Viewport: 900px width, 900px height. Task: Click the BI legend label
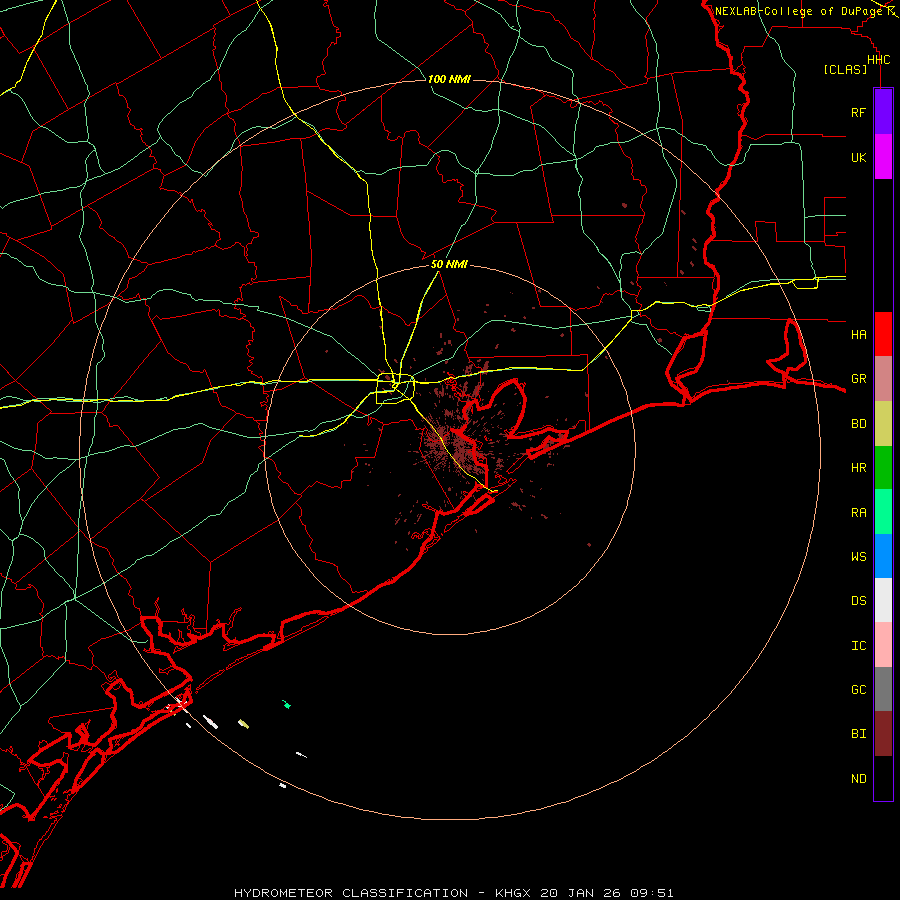pos(858,734)
